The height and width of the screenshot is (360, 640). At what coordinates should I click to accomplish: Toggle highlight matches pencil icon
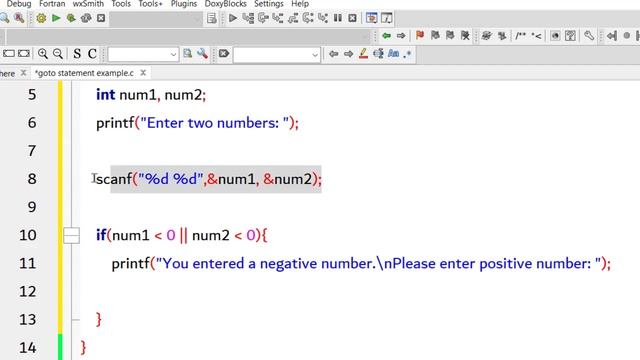click(363, 54)
